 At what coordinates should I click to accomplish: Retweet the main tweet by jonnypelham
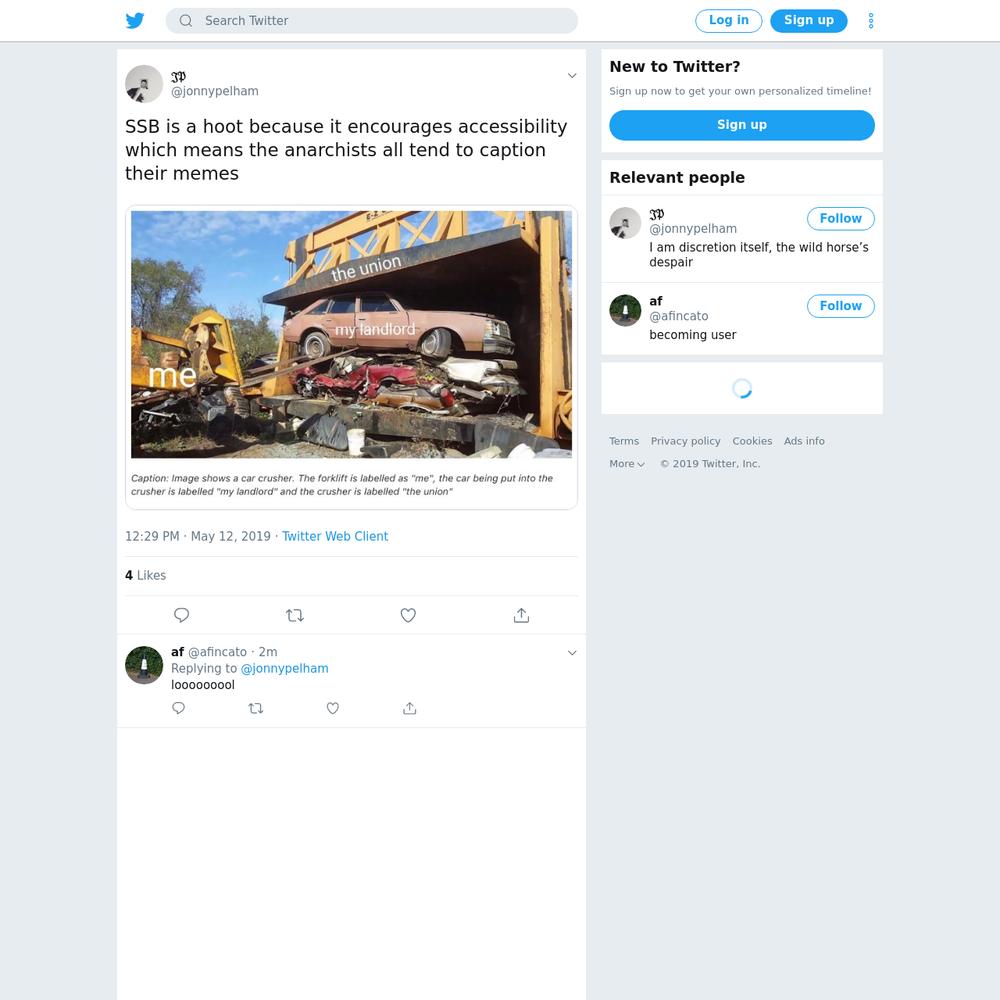pos(295,615)
